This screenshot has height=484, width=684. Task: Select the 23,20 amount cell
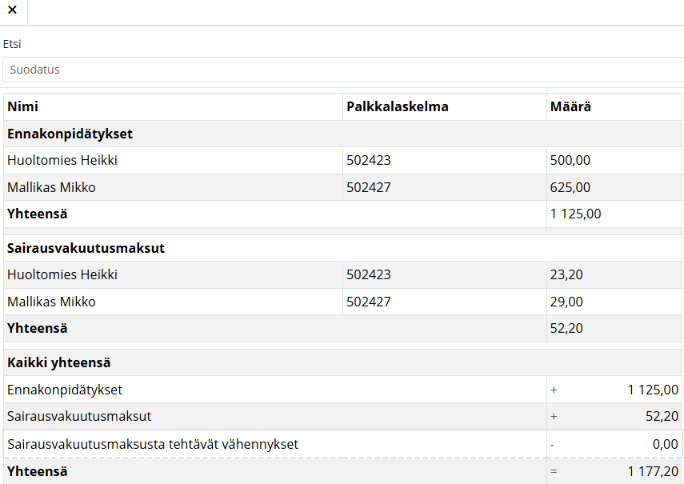pos(565,274)
